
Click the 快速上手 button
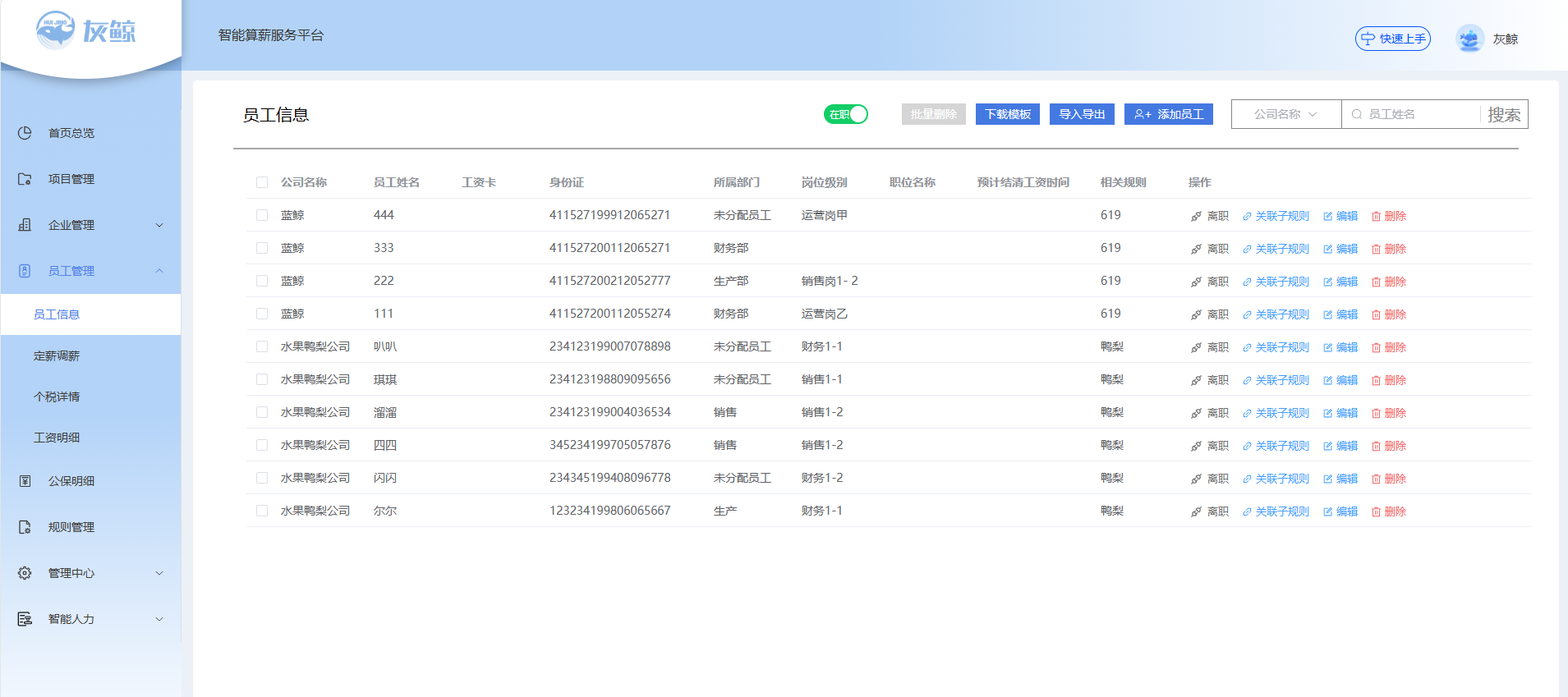1393,39
